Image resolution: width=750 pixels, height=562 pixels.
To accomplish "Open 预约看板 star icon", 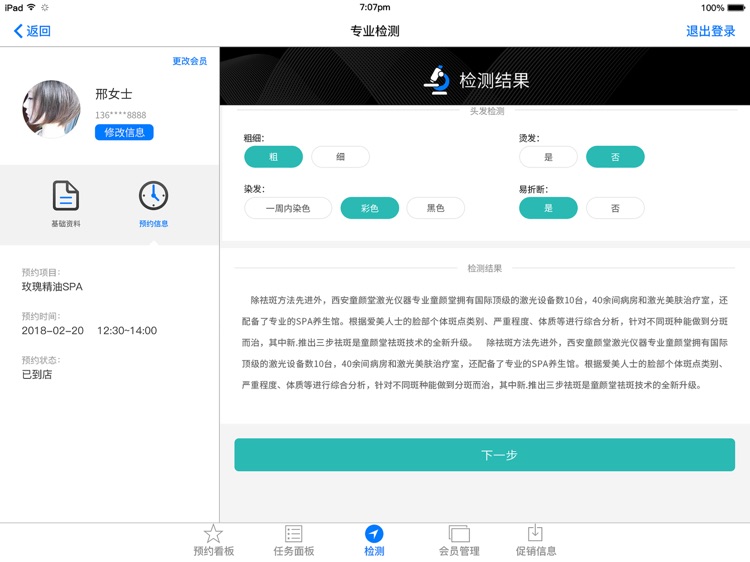I will tap(213, 534).
